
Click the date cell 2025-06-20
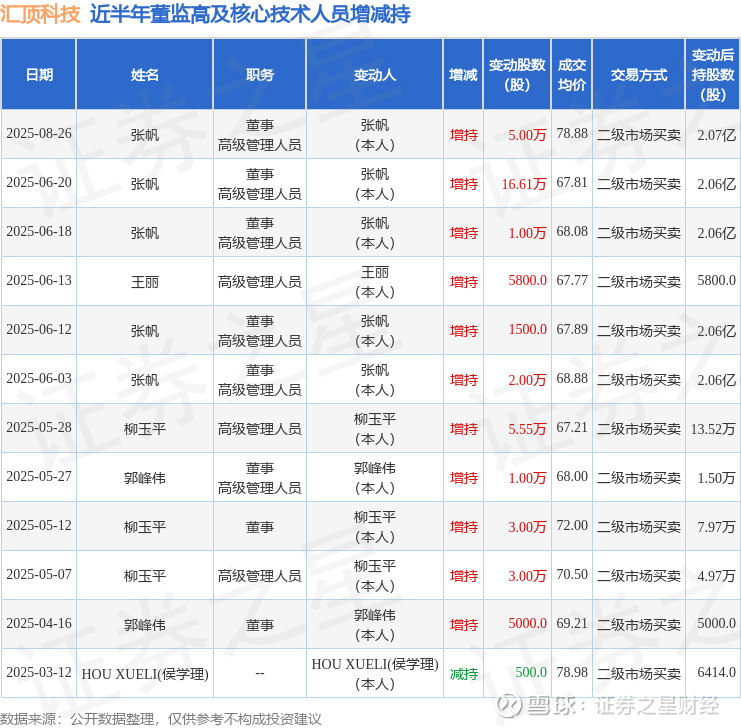pos(39,182)
